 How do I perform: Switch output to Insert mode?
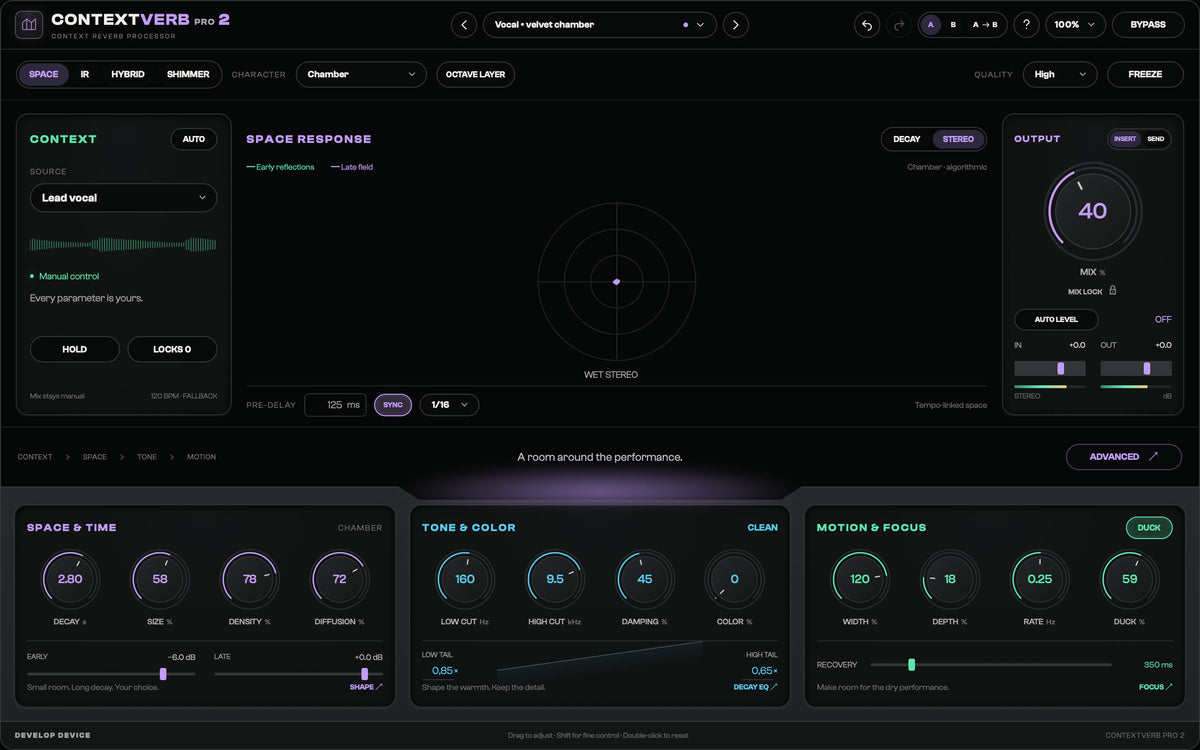(x=1125, y=139)
